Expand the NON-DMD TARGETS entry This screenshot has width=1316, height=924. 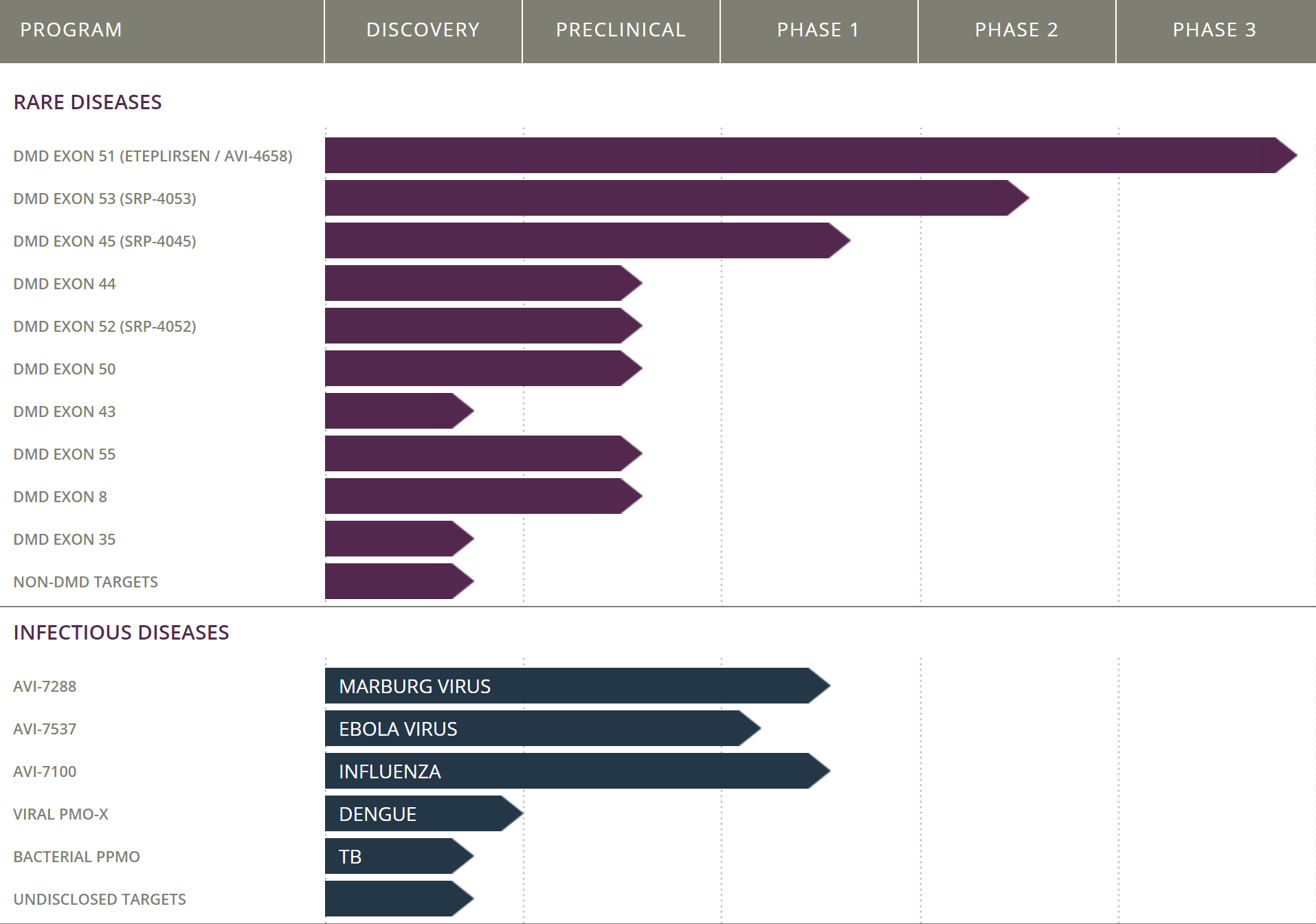pyautogui.click(x=85, y=581)
